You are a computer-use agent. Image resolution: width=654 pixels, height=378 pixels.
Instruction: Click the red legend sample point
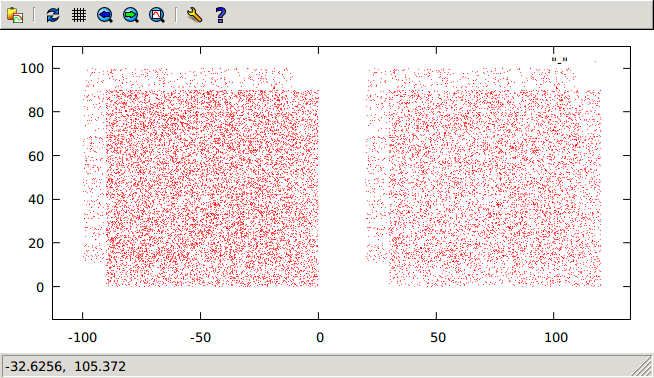595,61
